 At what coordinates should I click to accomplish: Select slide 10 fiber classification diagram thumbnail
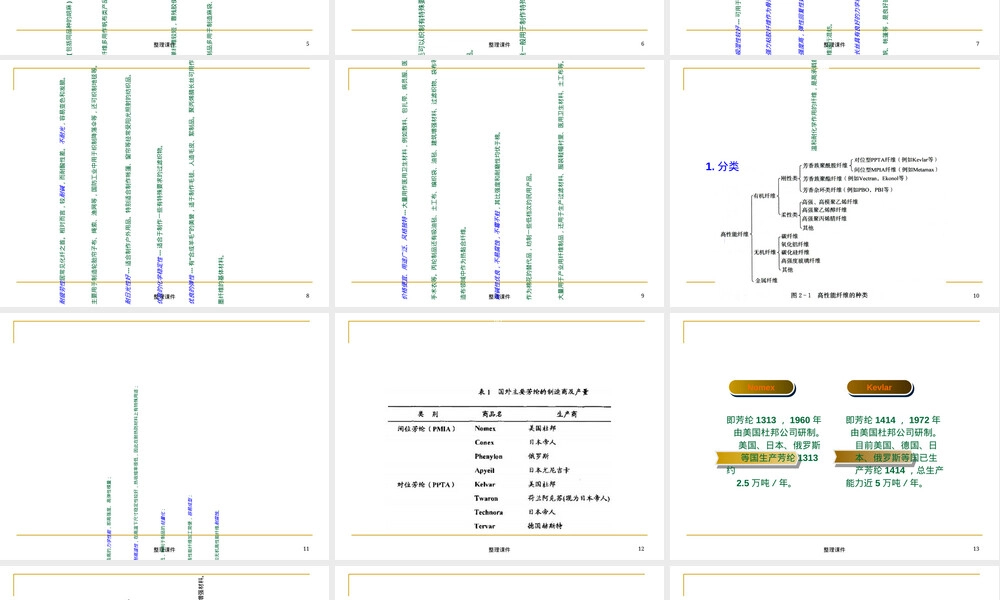(835, 183)
